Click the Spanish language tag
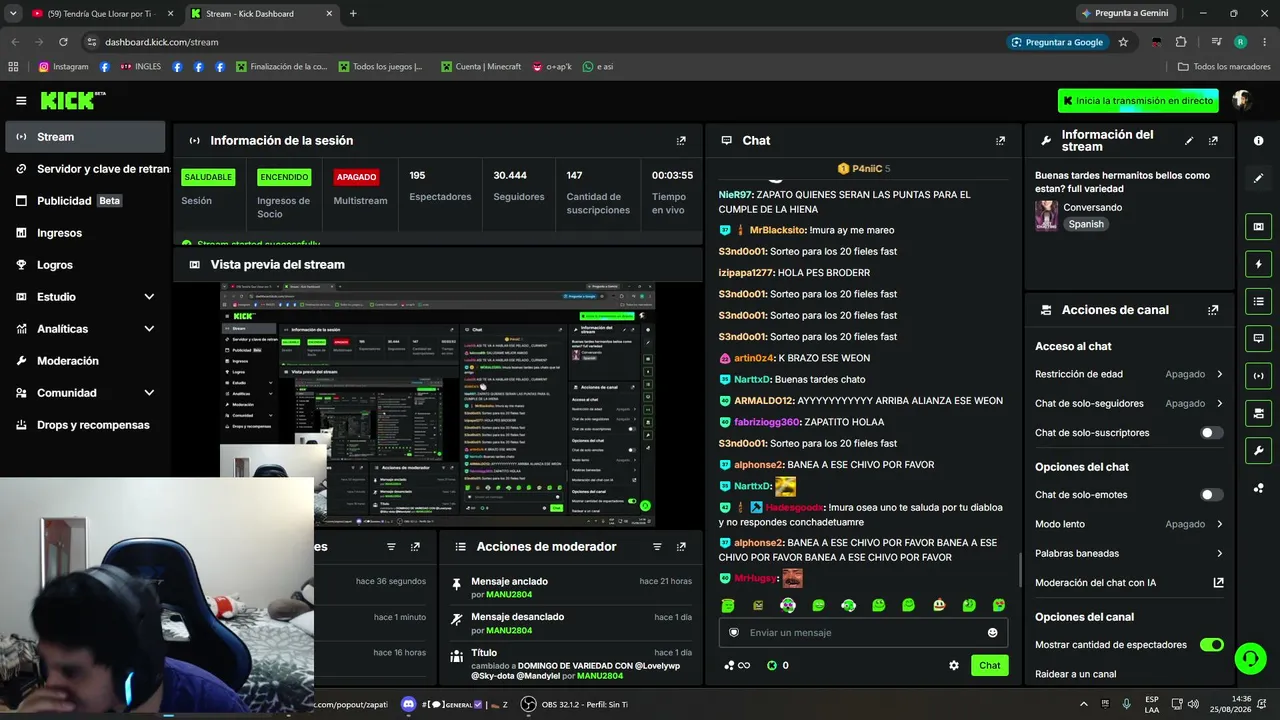Image resolution: width=1280 pixels, height=720 pixels. click(1086, 225)
